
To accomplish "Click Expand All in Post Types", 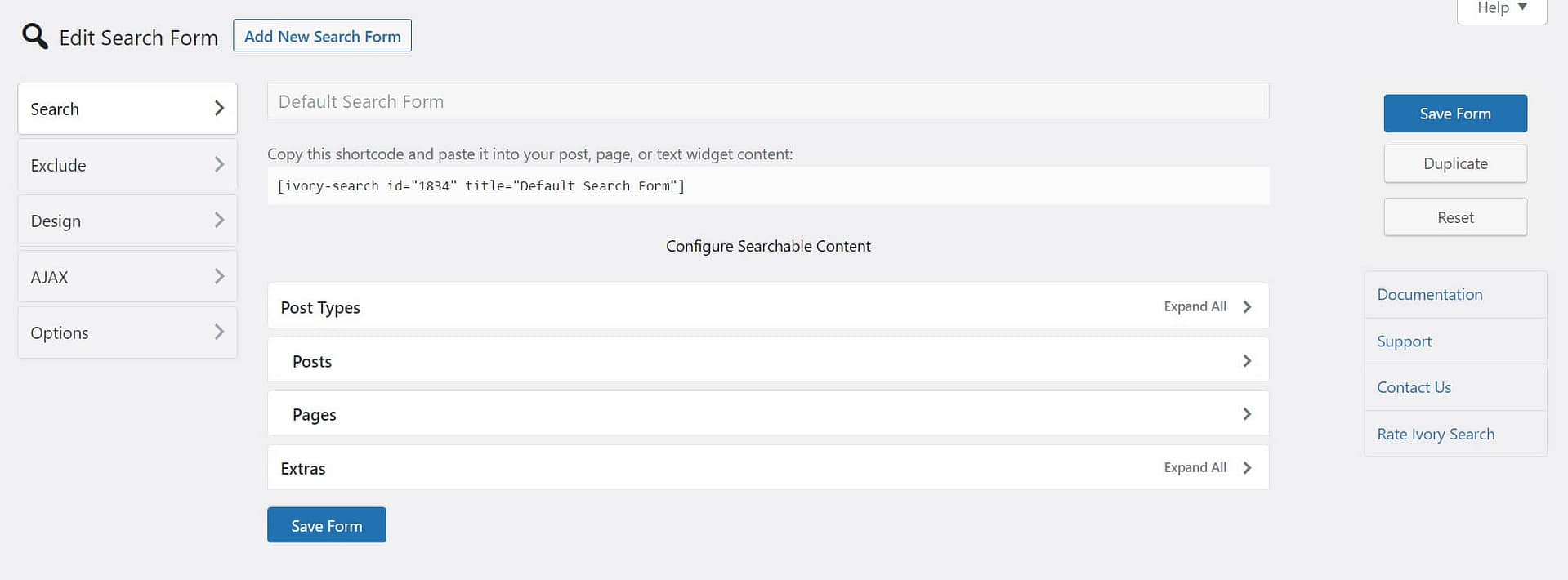I will click(1195, 307).
